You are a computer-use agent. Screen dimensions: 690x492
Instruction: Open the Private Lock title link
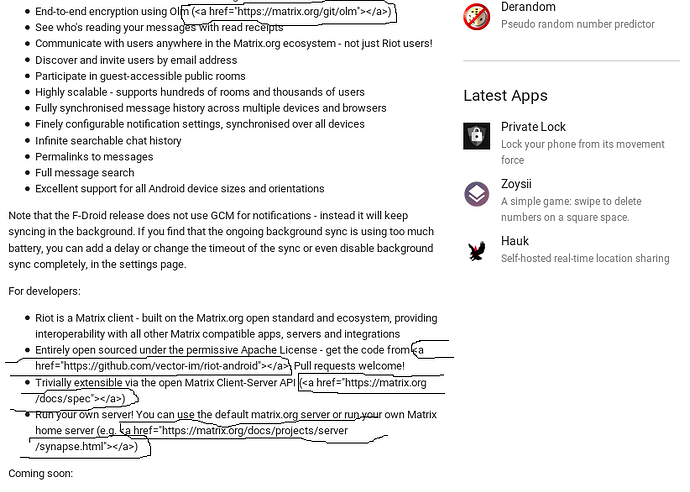pyautogui.click(x=533, y=127)
